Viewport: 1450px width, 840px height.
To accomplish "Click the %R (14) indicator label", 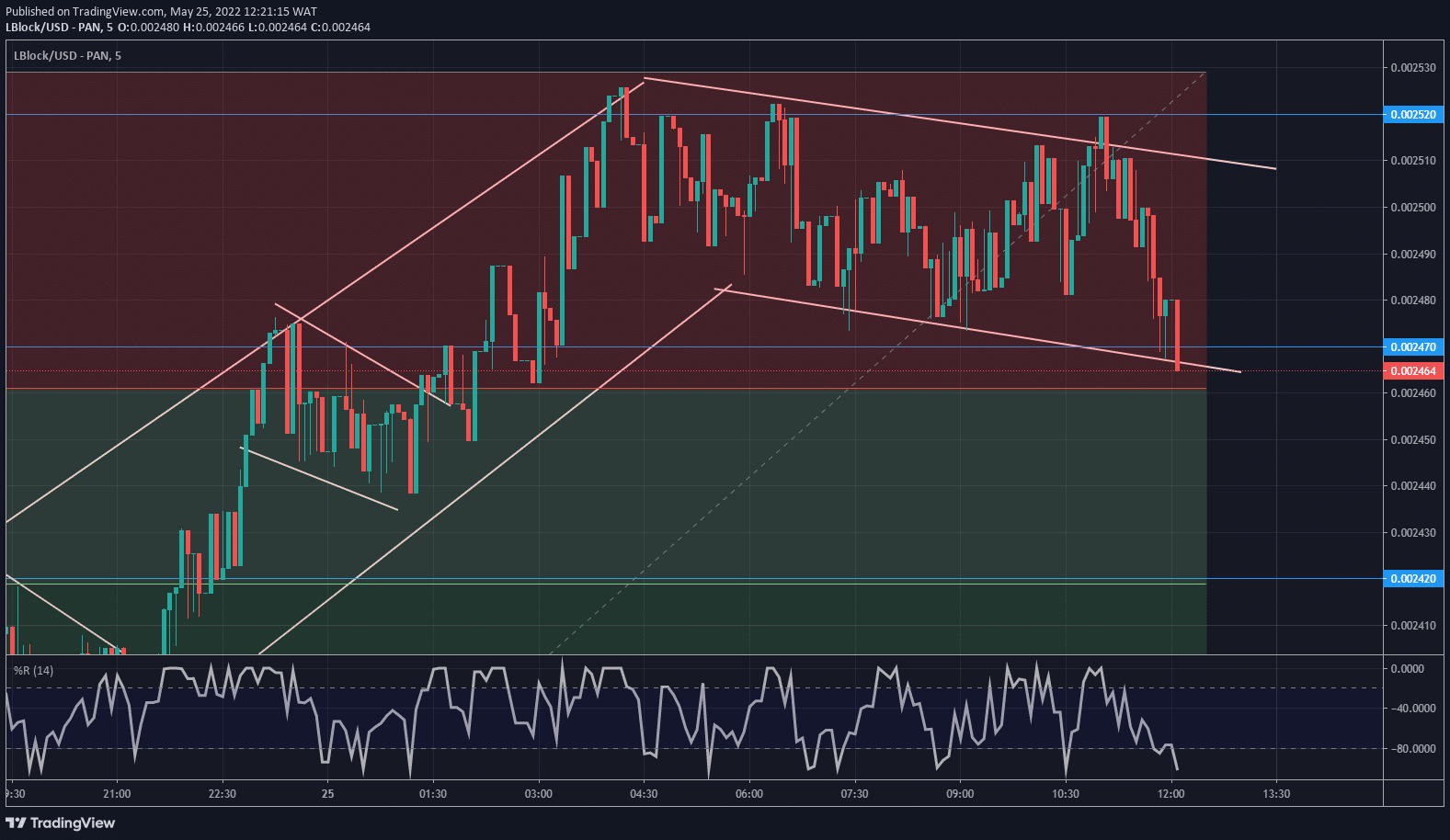I will tap(33, 671).
